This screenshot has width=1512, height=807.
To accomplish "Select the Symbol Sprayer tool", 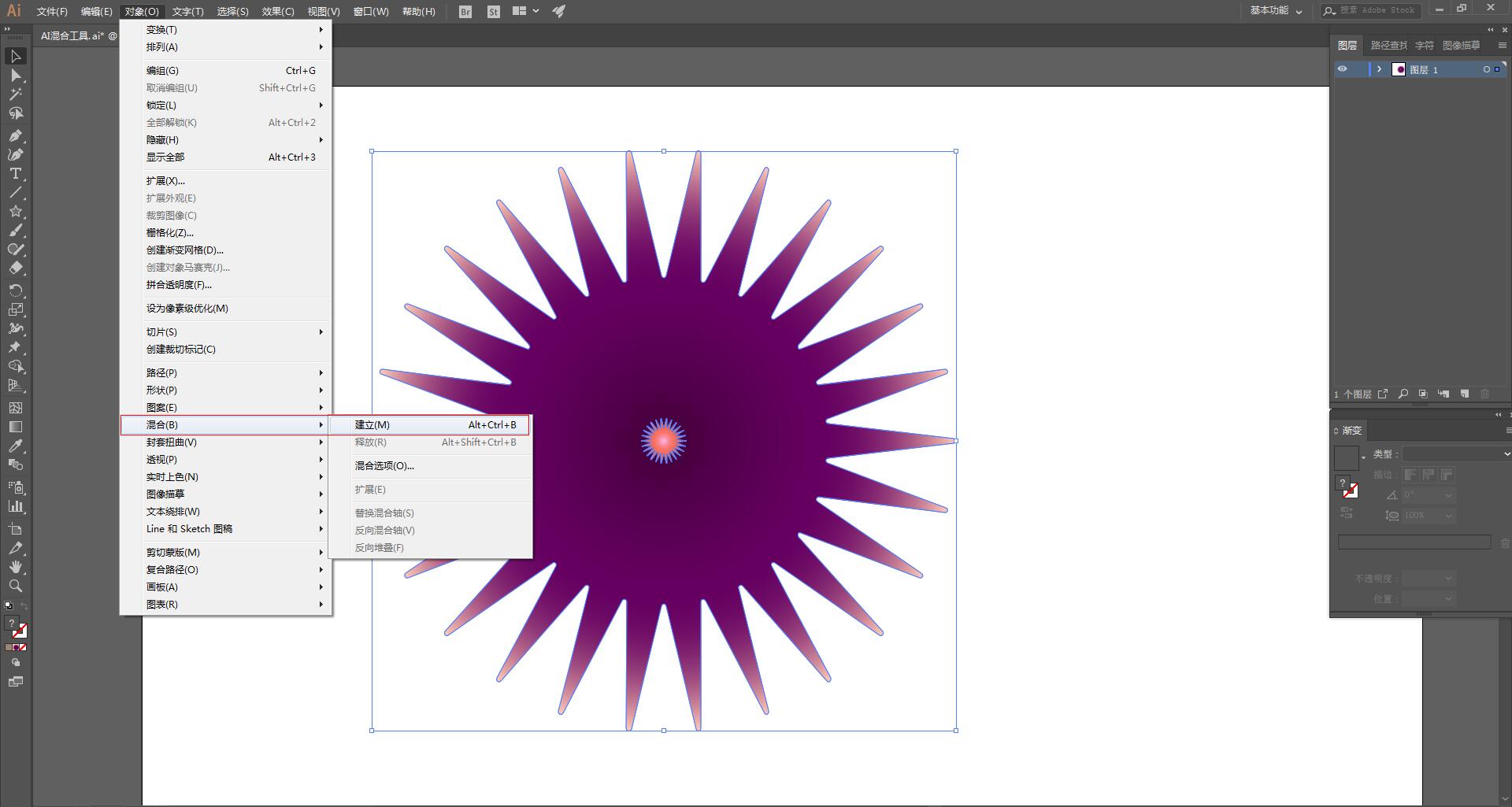I will pos(15,487).
